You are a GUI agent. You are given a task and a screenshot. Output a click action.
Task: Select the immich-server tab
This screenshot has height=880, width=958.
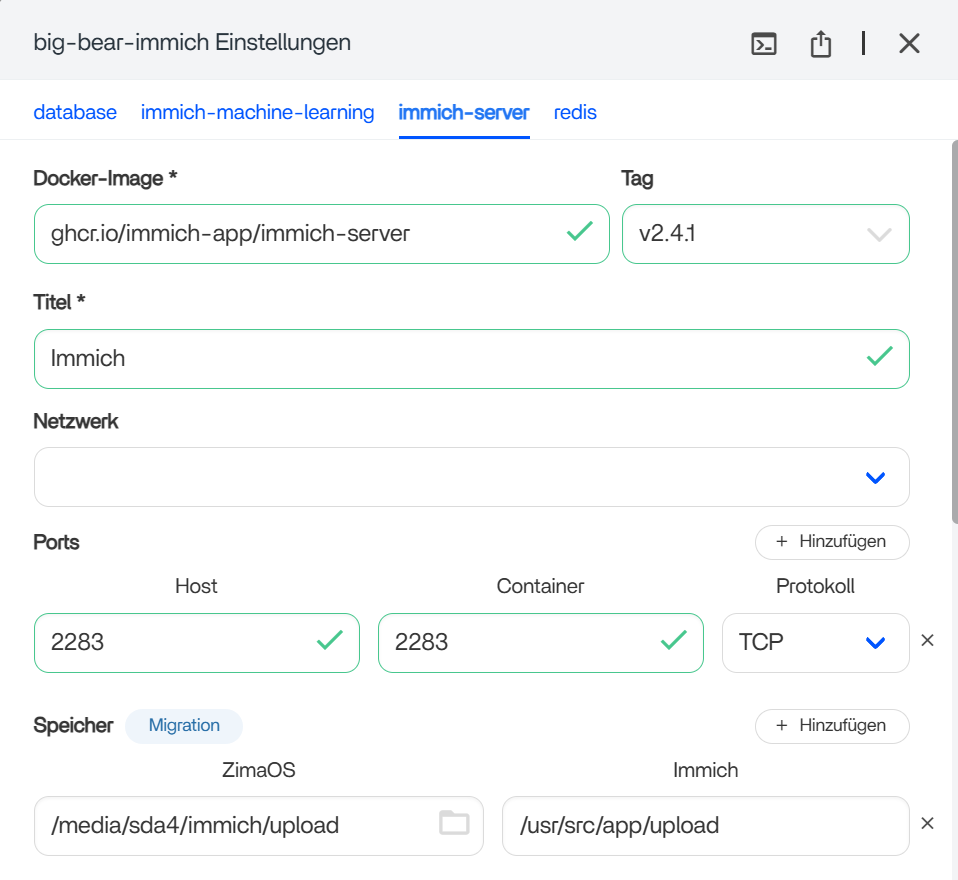464,112
